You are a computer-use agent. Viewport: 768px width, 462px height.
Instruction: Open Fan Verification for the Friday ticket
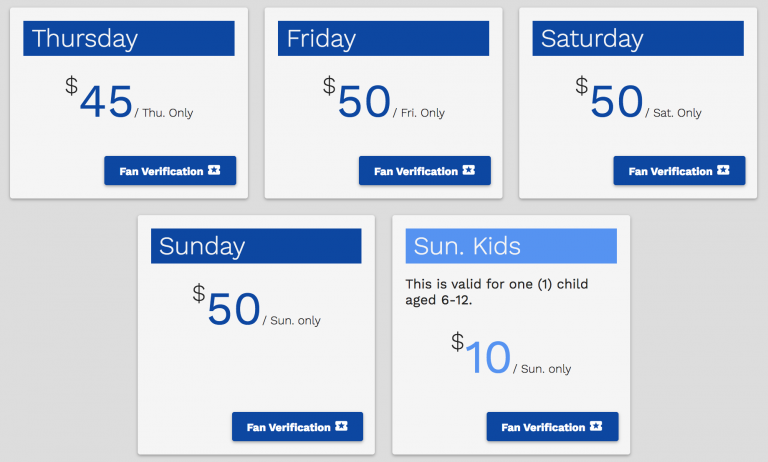click(x=425, y=170)
